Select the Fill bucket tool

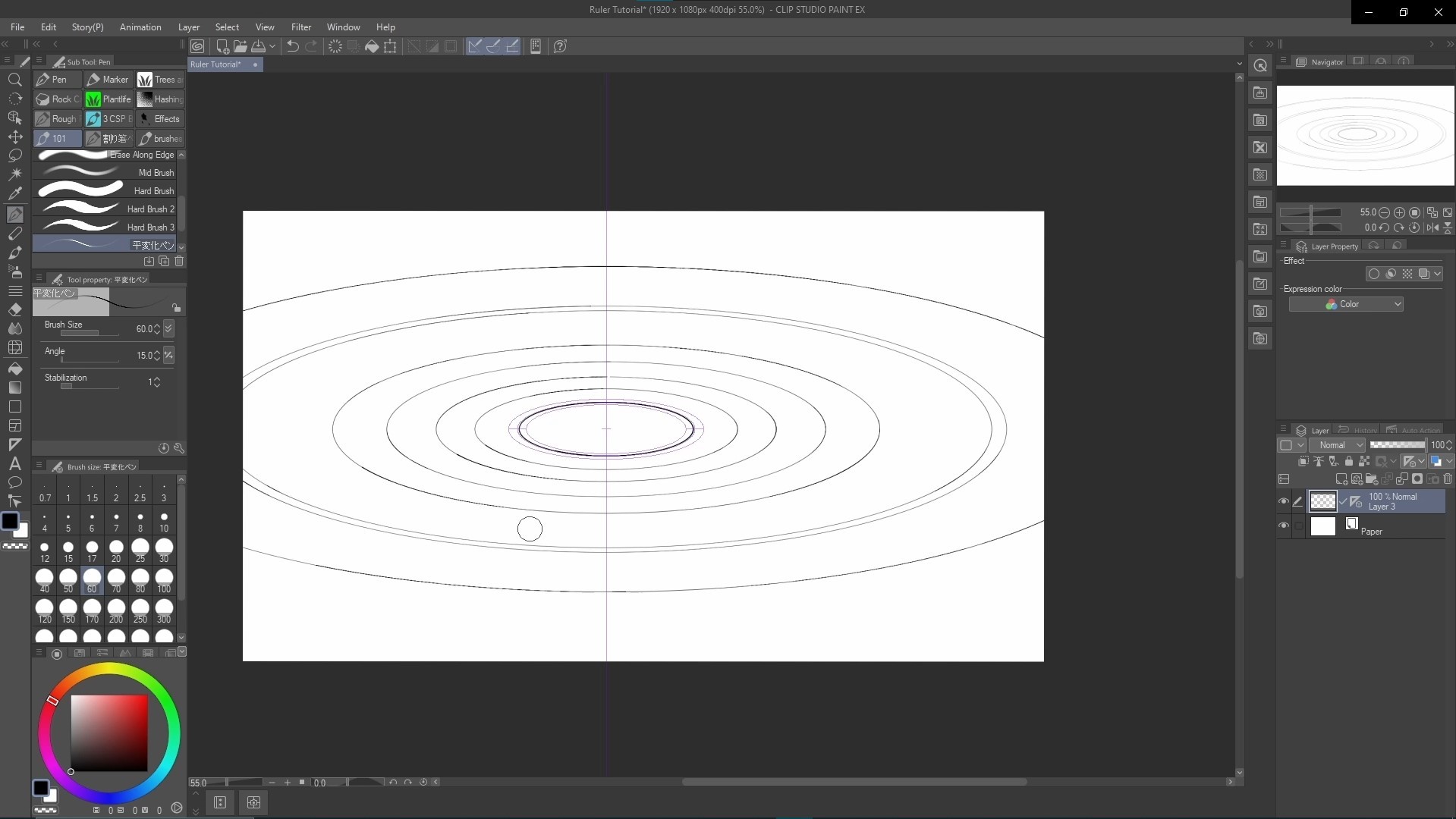[15, 369]
